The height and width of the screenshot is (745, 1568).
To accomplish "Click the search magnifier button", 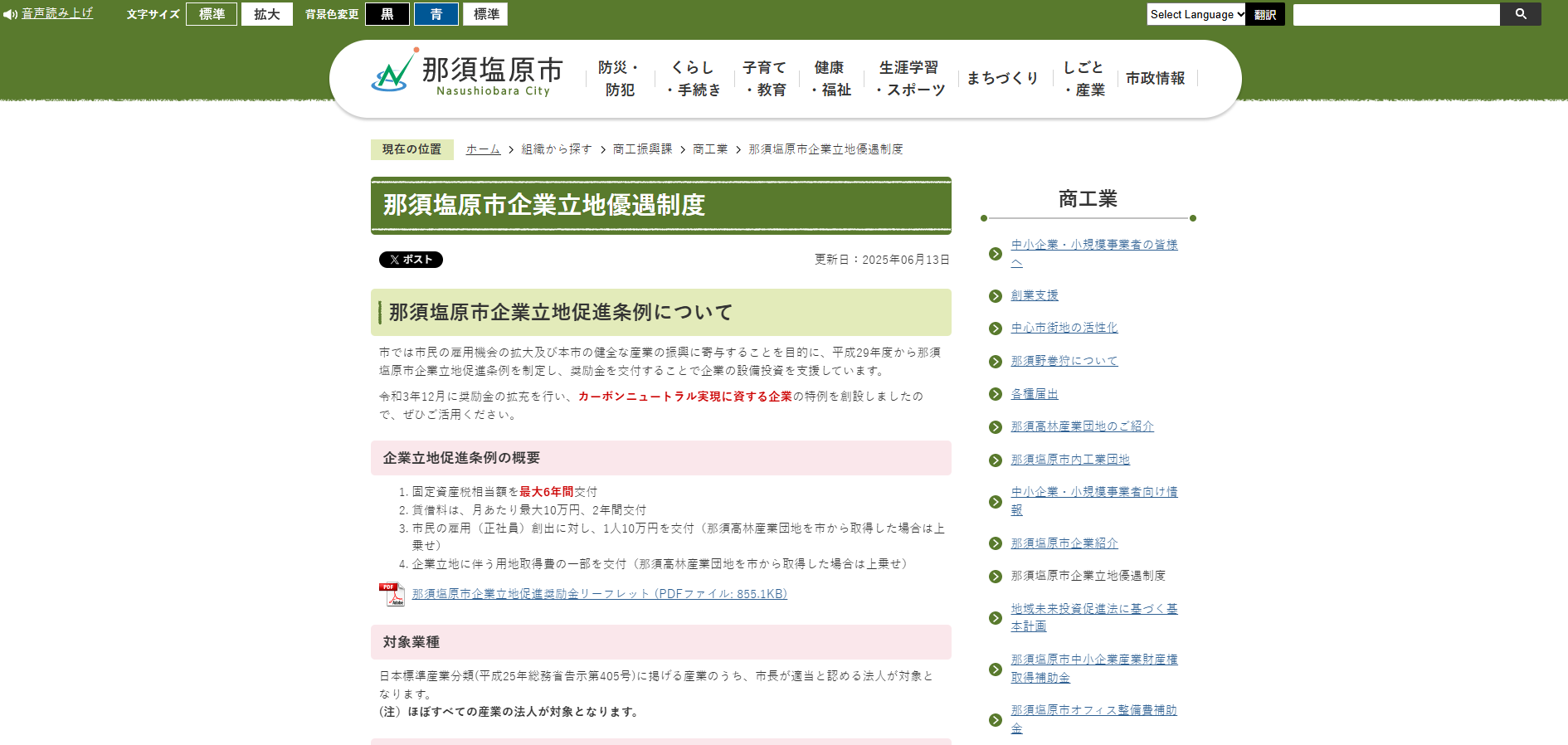I will pyautogui.click(x=1521, y=14).
